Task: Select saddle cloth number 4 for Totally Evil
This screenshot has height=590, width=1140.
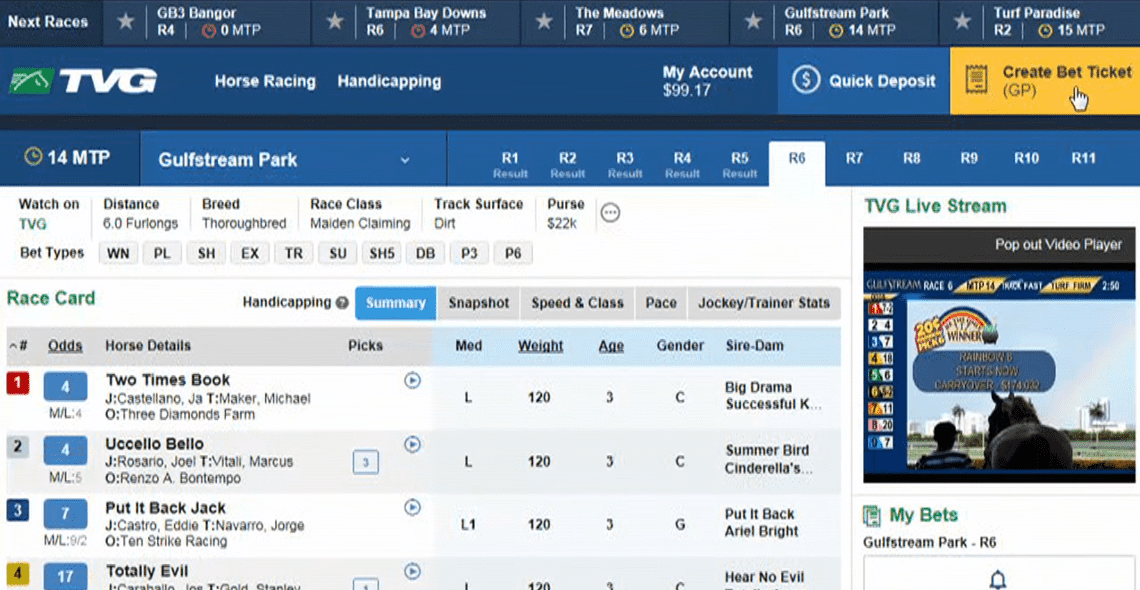Action: click(17, 575)
